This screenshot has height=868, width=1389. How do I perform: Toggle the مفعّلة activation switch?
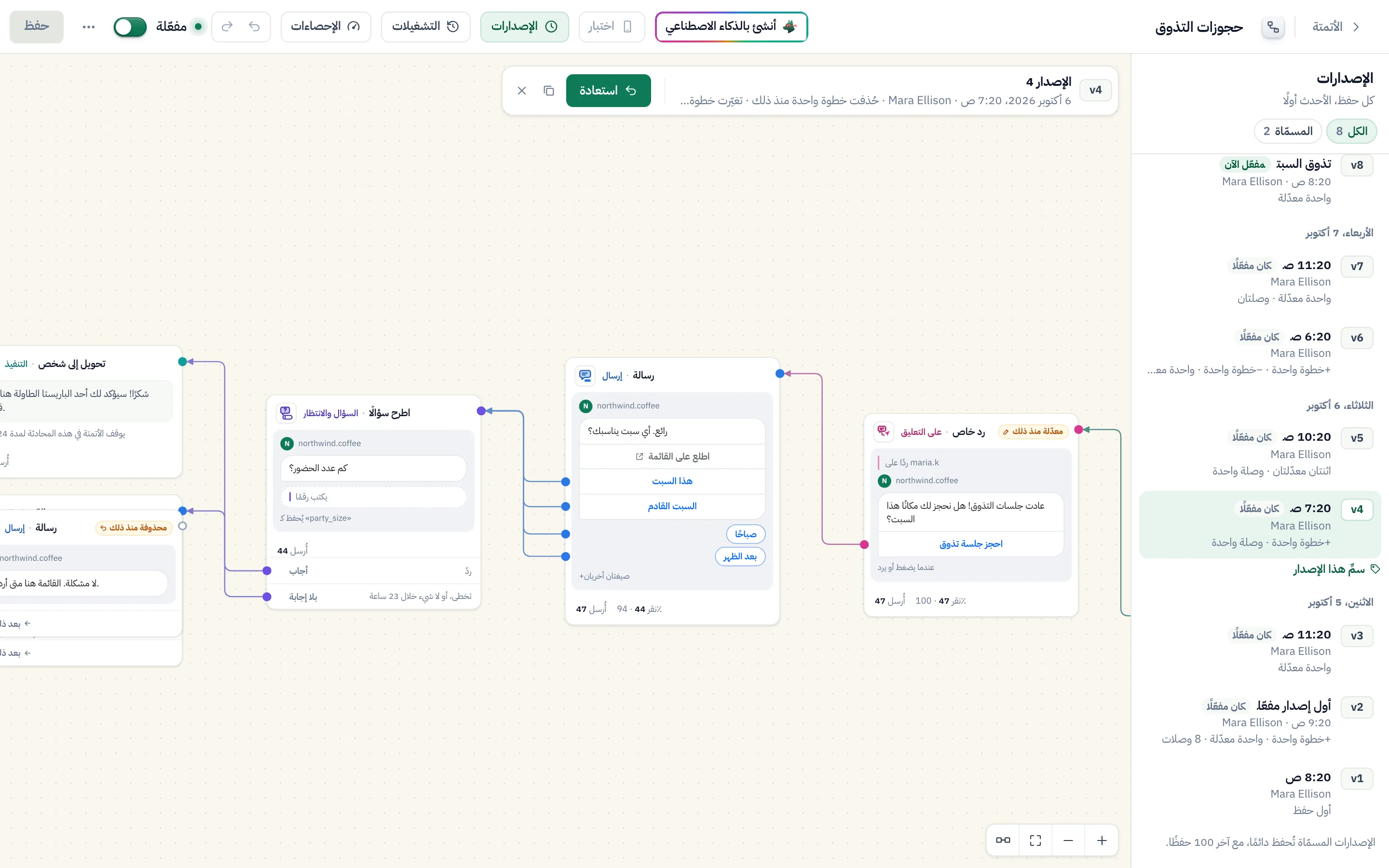[x=130, y=27]
